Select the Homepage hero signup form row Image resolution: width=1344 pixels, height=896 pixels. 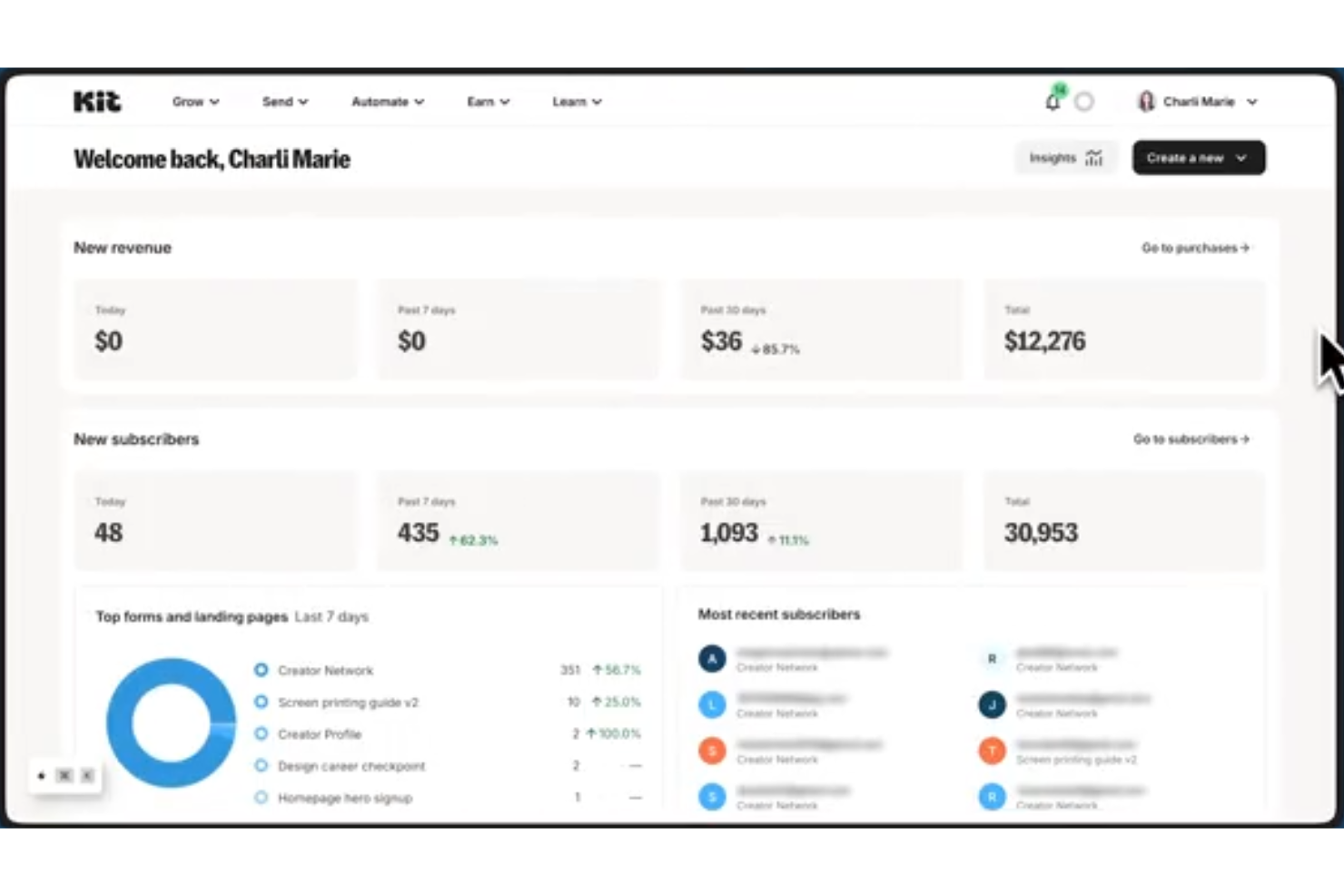tap(345, 798)
